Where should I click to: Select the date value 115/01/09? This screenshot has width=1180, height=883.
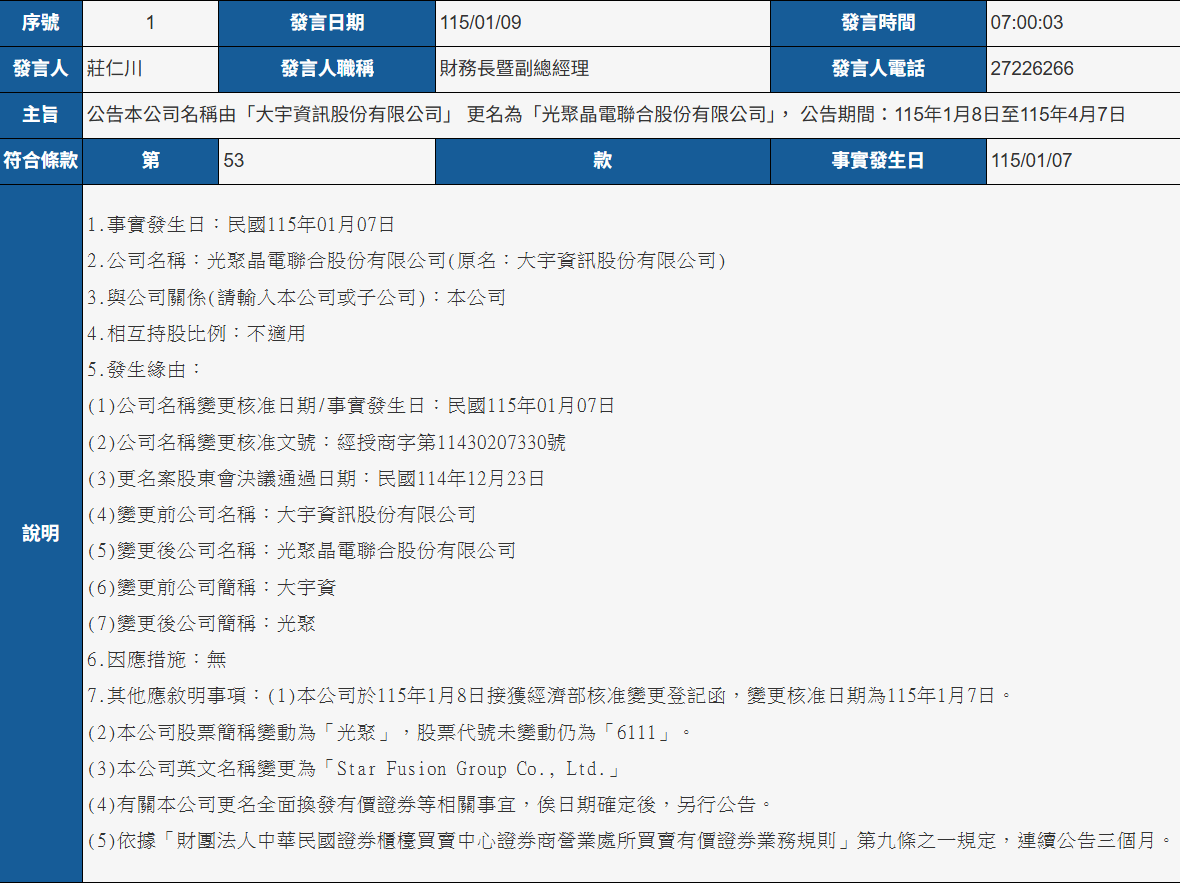[480, 23]
